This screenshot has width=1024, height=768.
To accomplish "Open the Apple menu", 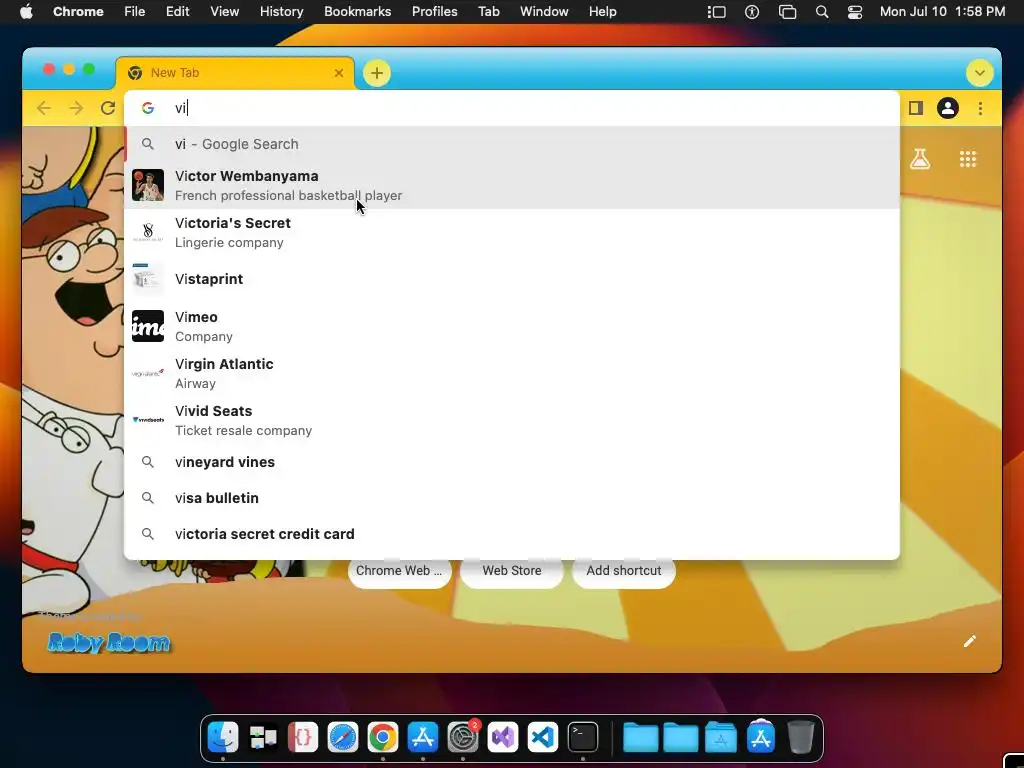I will 26,12.
